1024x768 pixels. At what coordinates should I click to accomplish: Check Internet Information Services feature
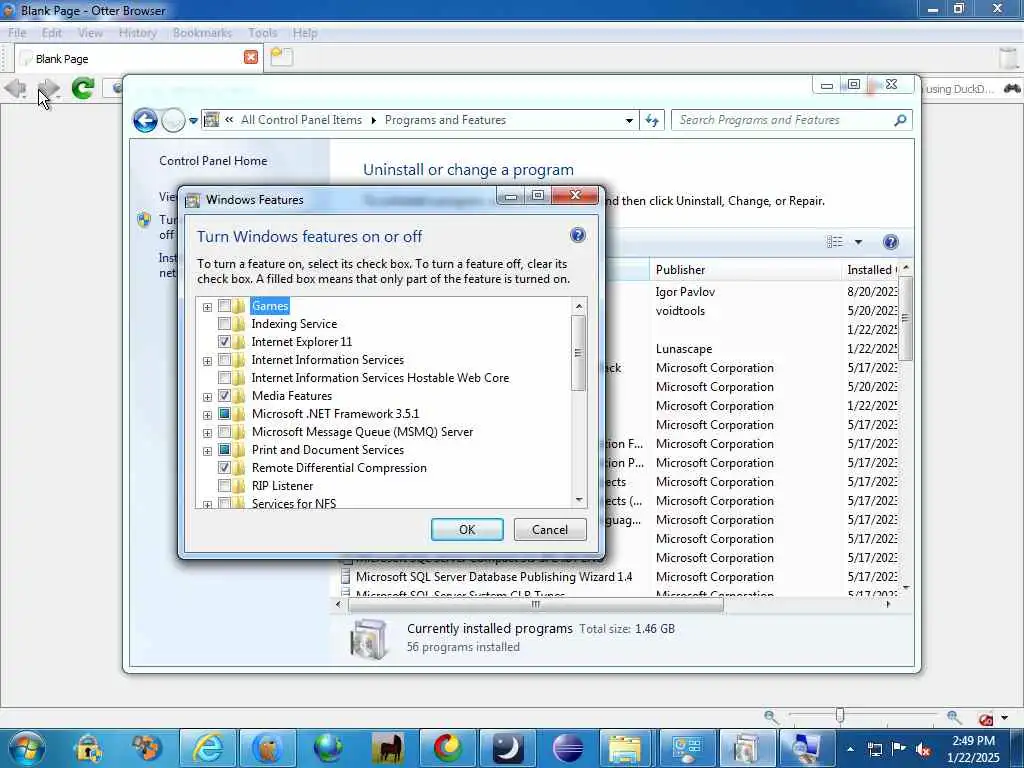224,360
